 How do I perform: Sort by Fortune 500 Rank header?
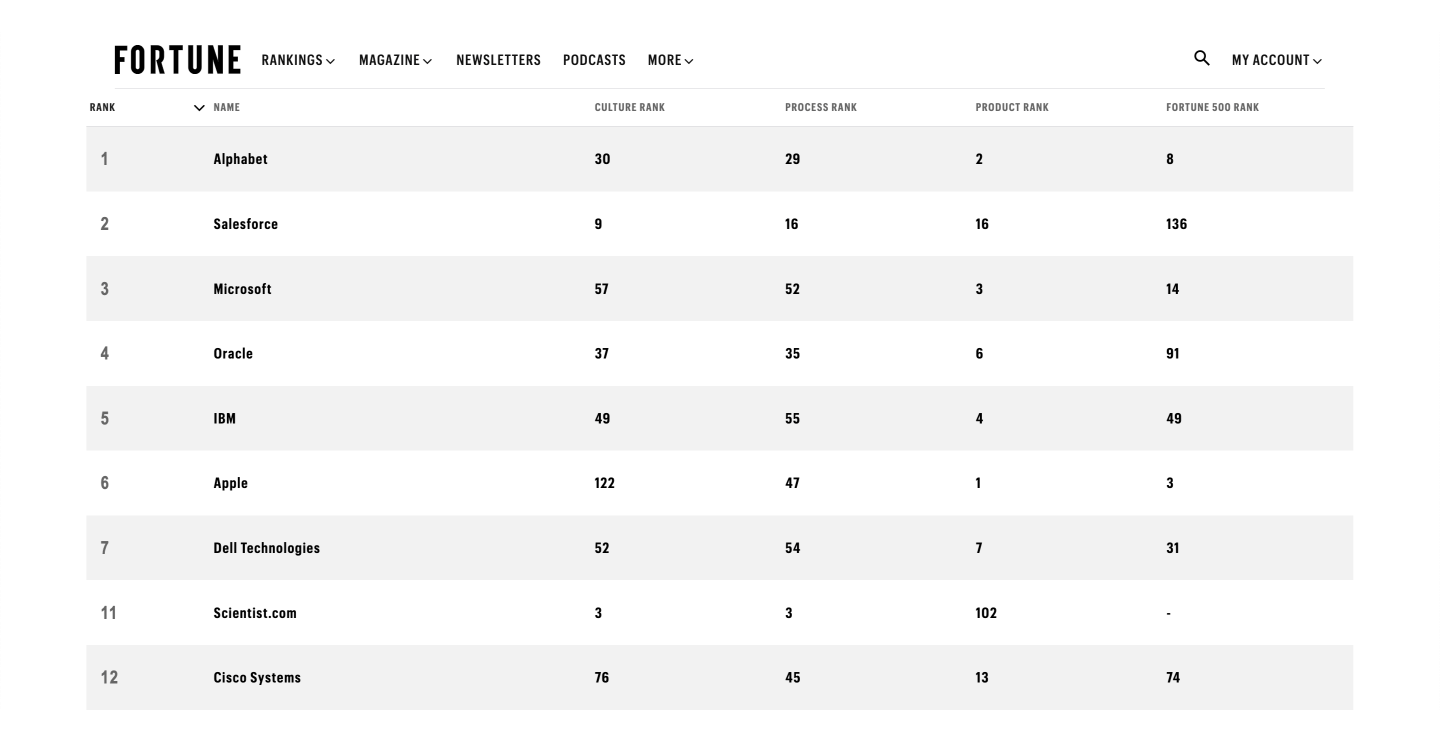tap(1212, 108)
